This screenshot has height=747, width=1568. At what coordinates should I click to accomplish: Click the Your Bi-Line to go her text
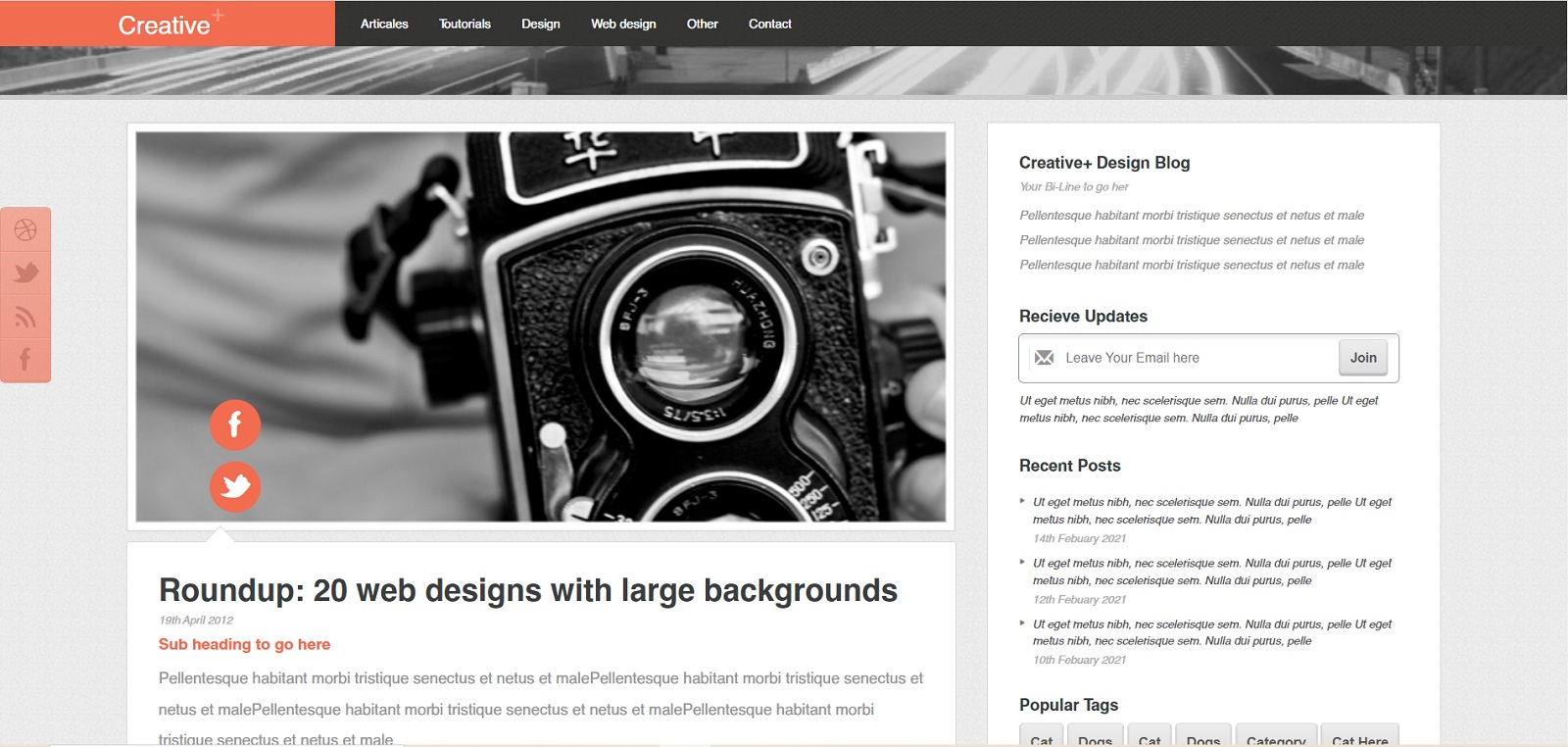(x=1074, y=186)
